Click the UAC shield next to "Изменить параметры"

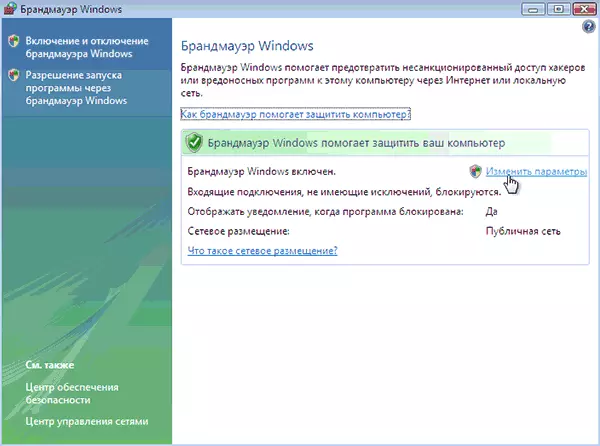475,171
